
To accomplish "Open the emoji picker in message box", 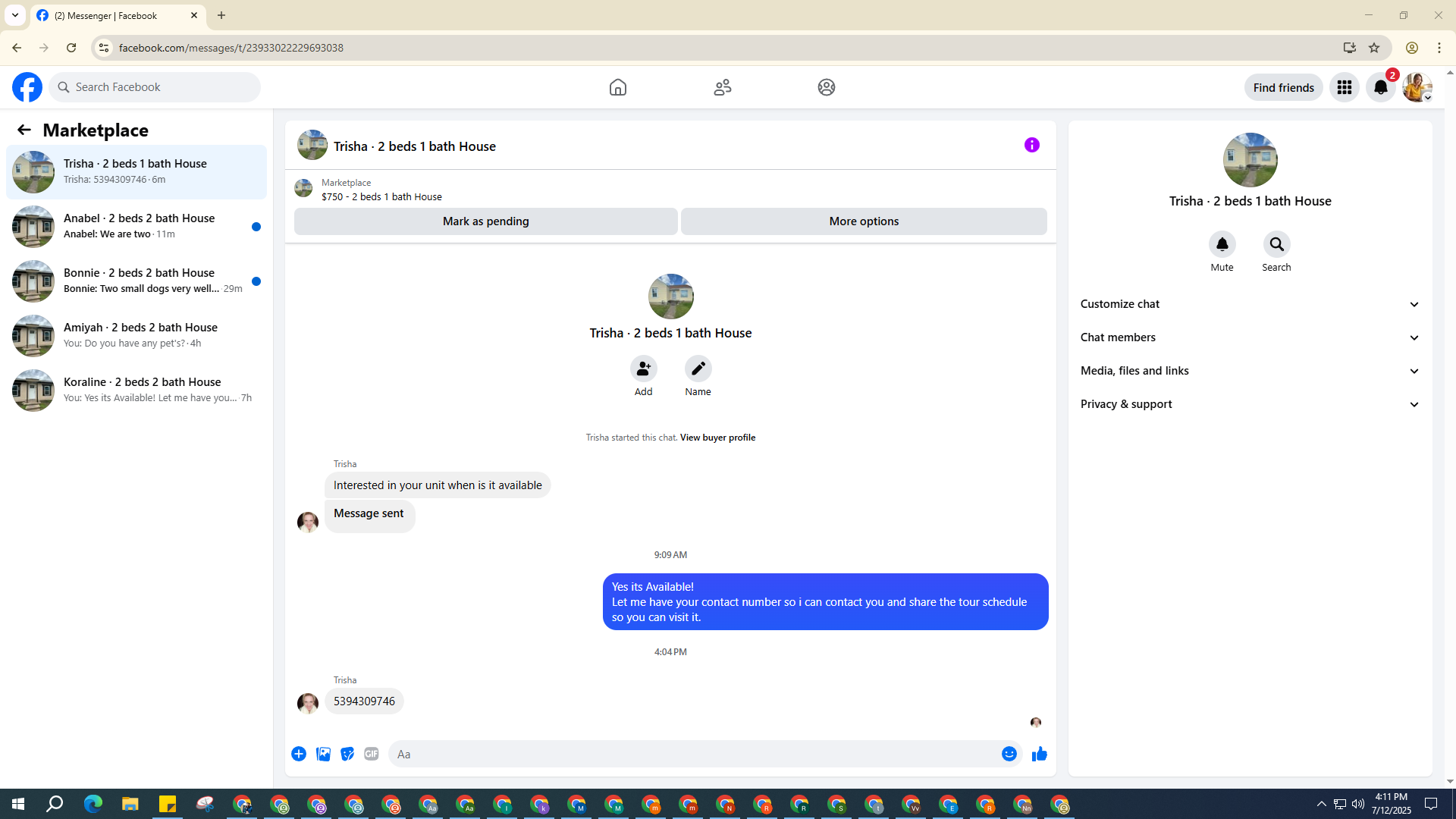I will tap(1009, 754).
